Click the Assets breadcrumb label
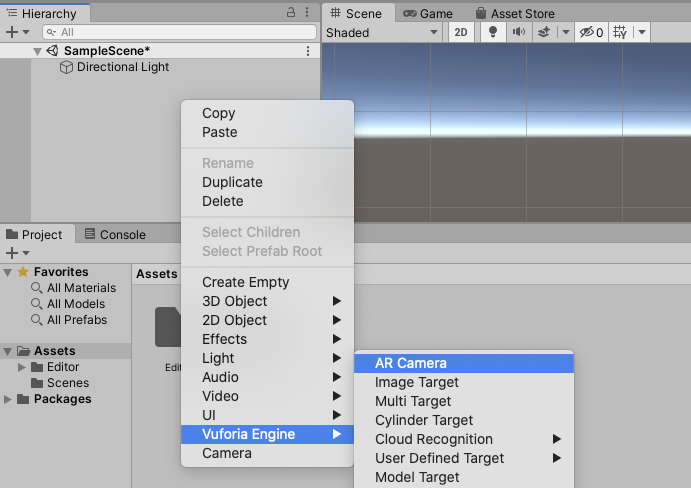Image resolution: width=691 pixels, height=488 pixels. click(156, 274)
